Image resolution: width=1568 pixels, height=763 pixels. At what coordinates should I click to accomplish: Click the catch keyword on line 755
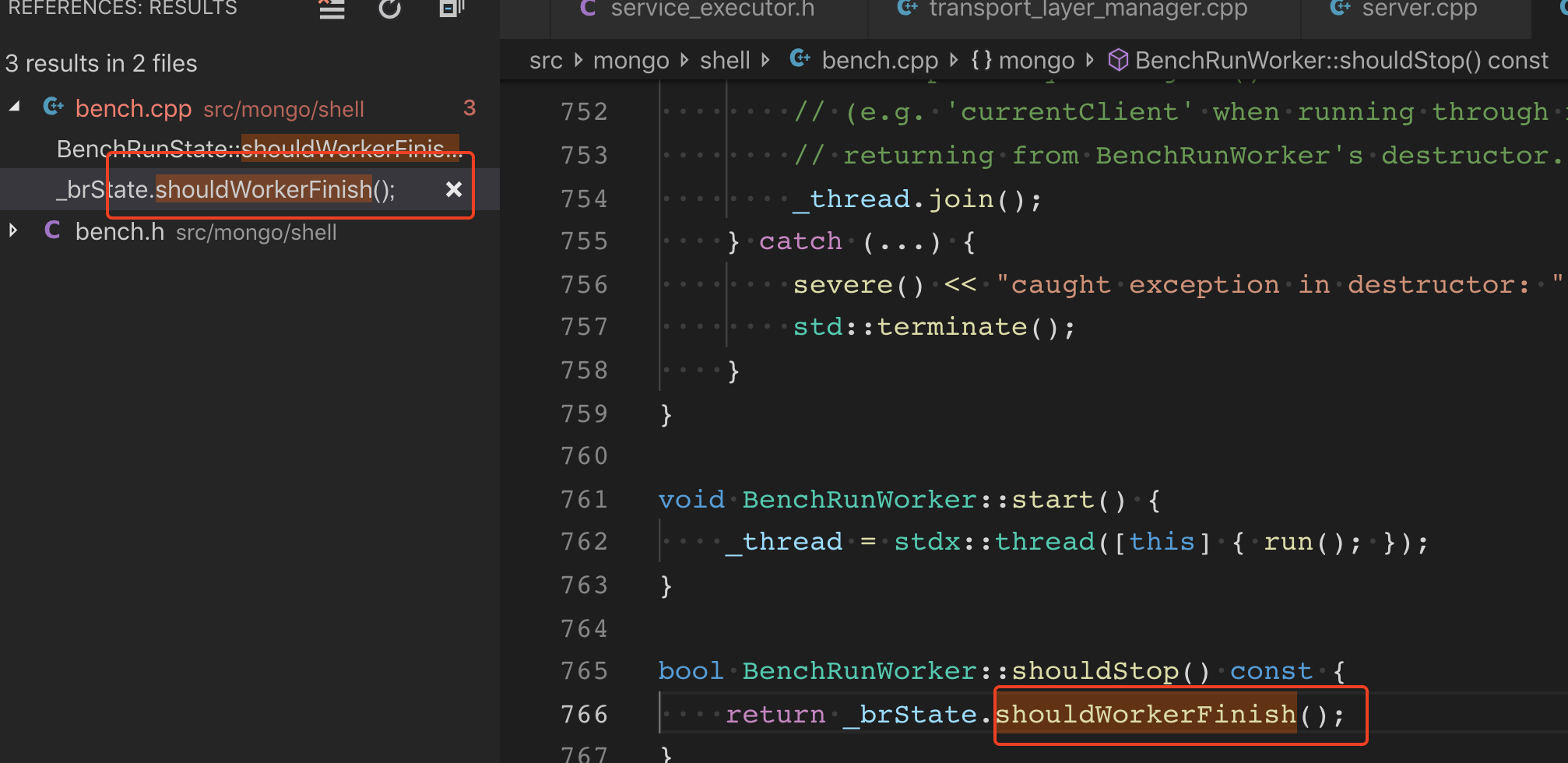tap(800, 241)
